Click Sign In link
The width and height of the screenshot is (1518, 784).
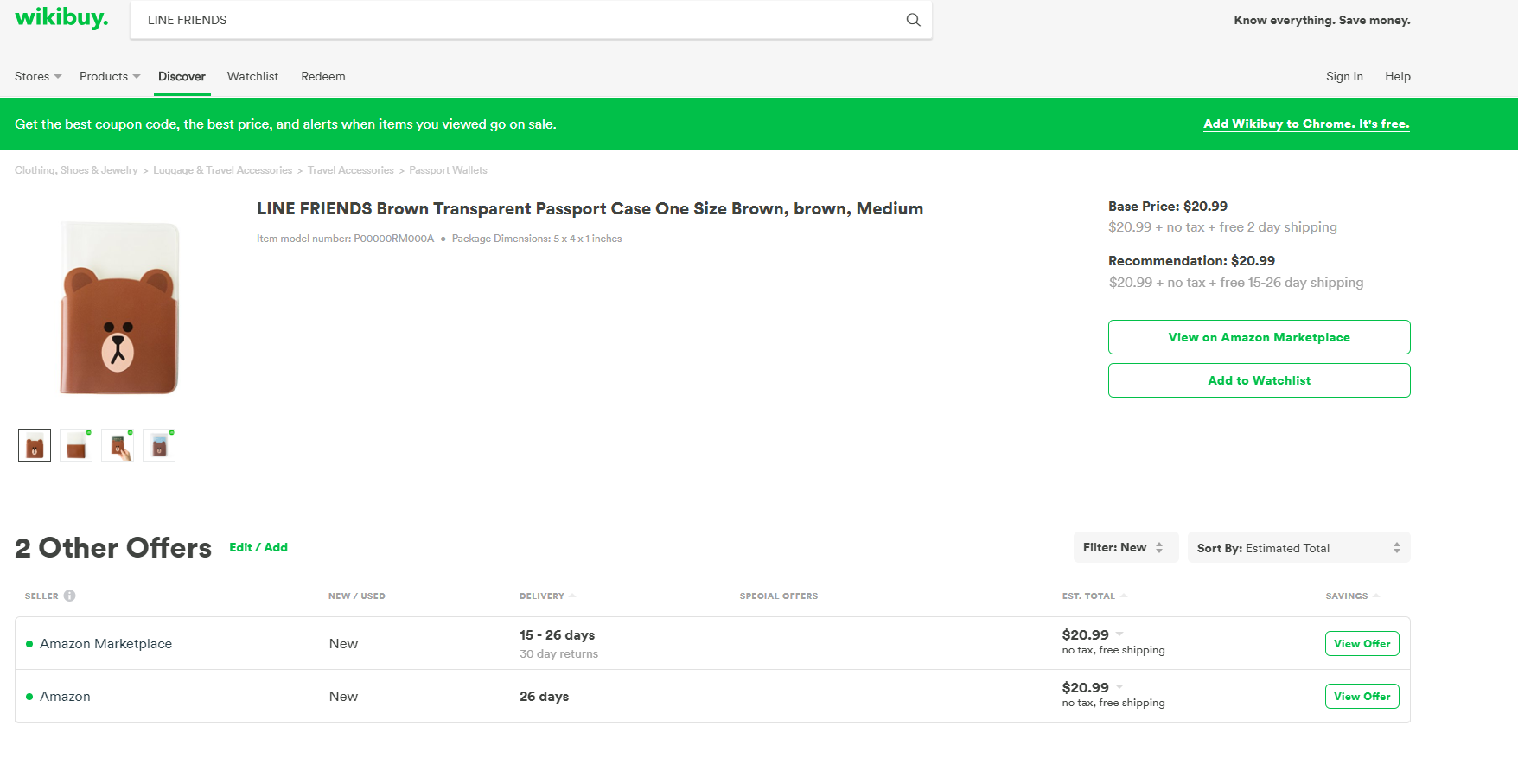[1344, 76]
